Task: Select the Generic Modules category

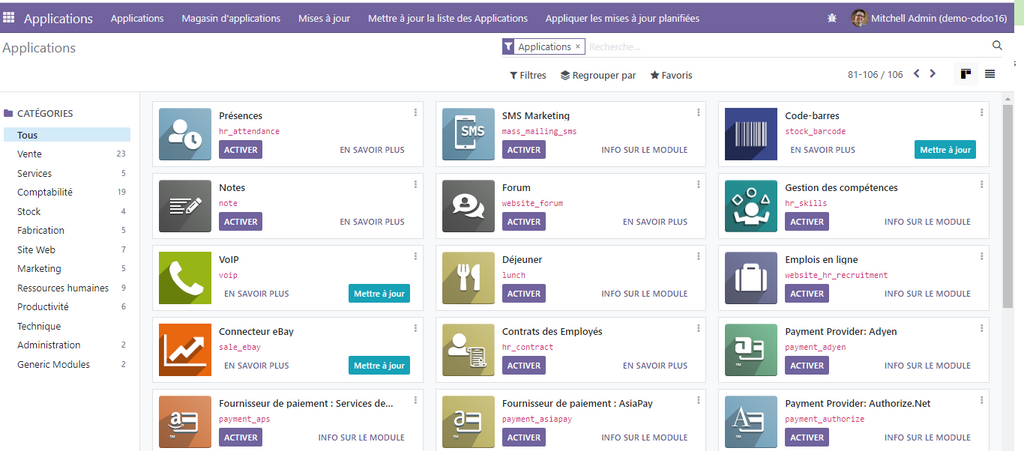Action: pyautogui.click(x=67, y=364)
